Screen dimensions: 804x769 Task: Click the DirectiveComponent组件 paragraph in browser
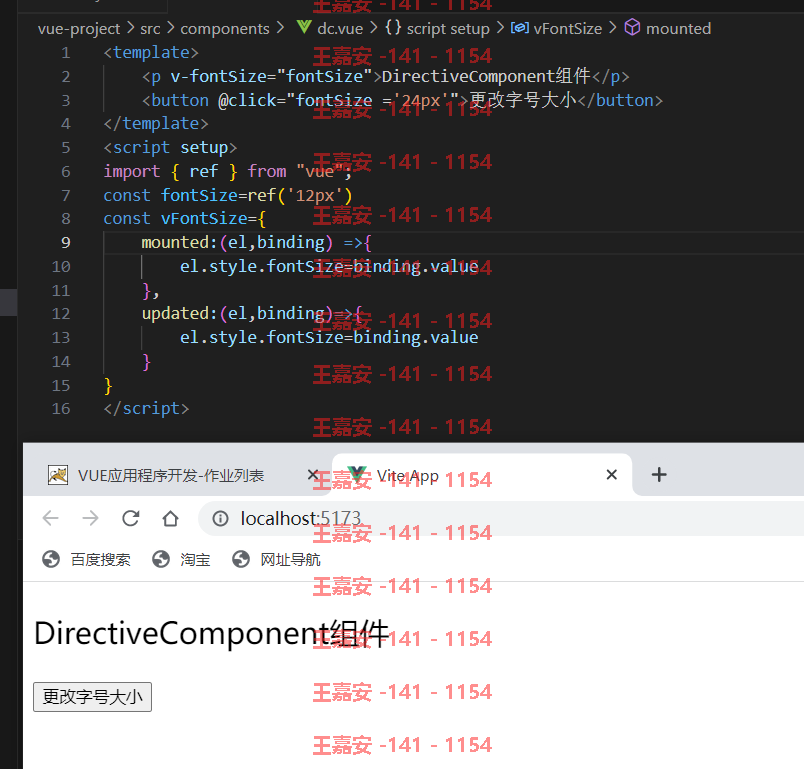point(211,634)
